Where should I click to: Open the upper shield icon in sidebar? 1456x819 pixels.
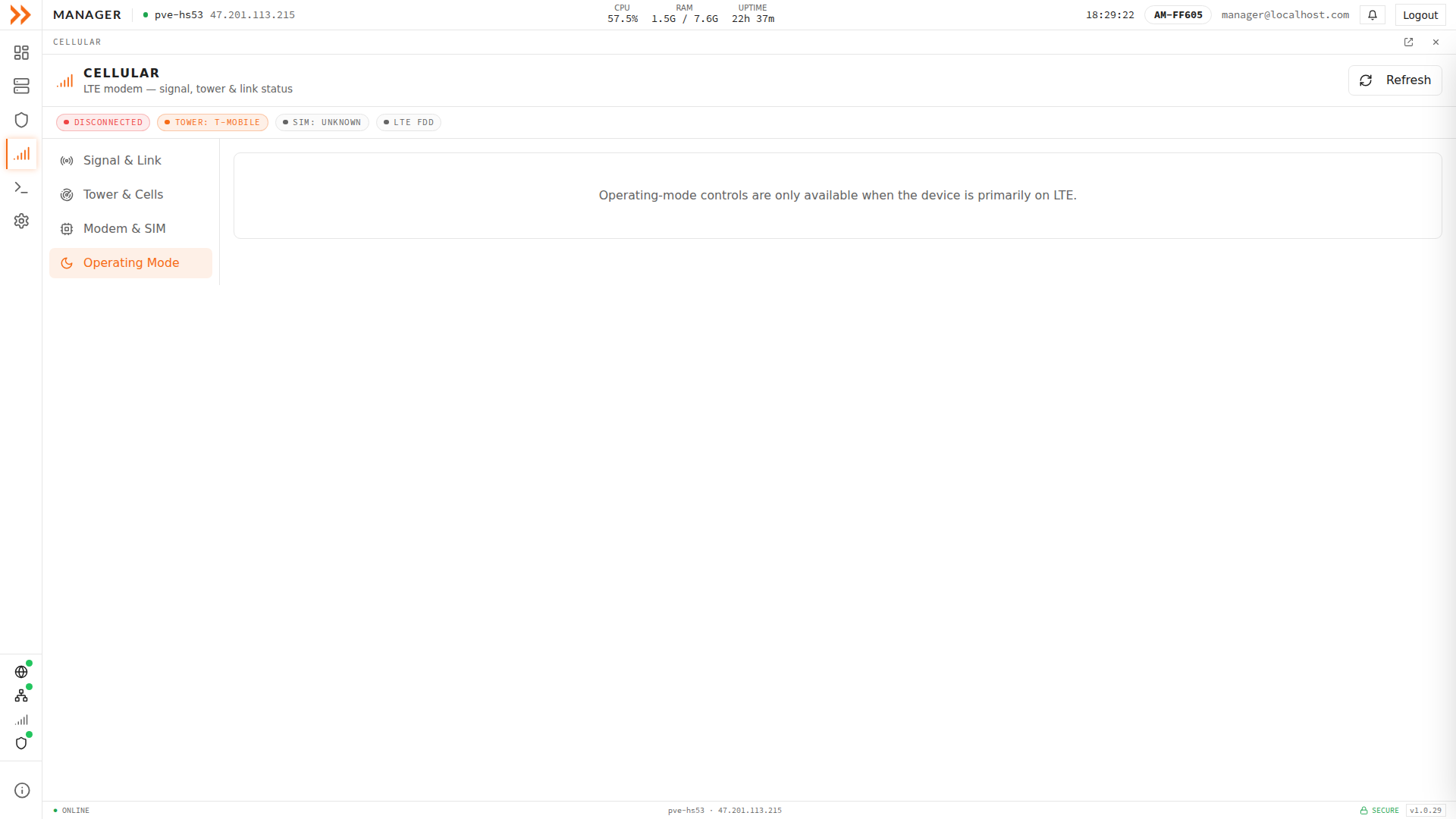[21, 120]
